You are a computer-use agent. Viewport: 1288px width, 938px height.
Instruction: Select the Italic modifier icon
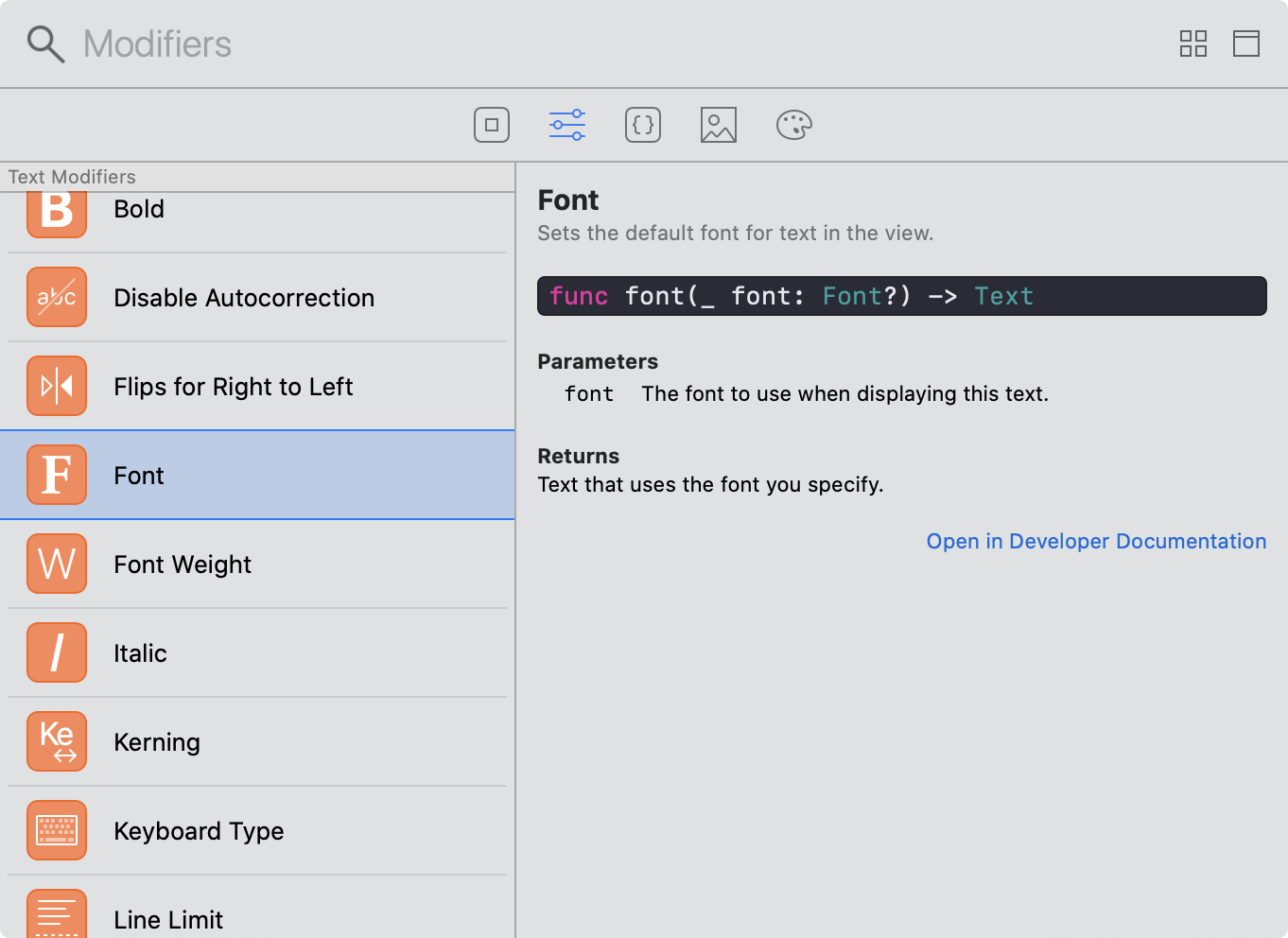coord(57,652)
